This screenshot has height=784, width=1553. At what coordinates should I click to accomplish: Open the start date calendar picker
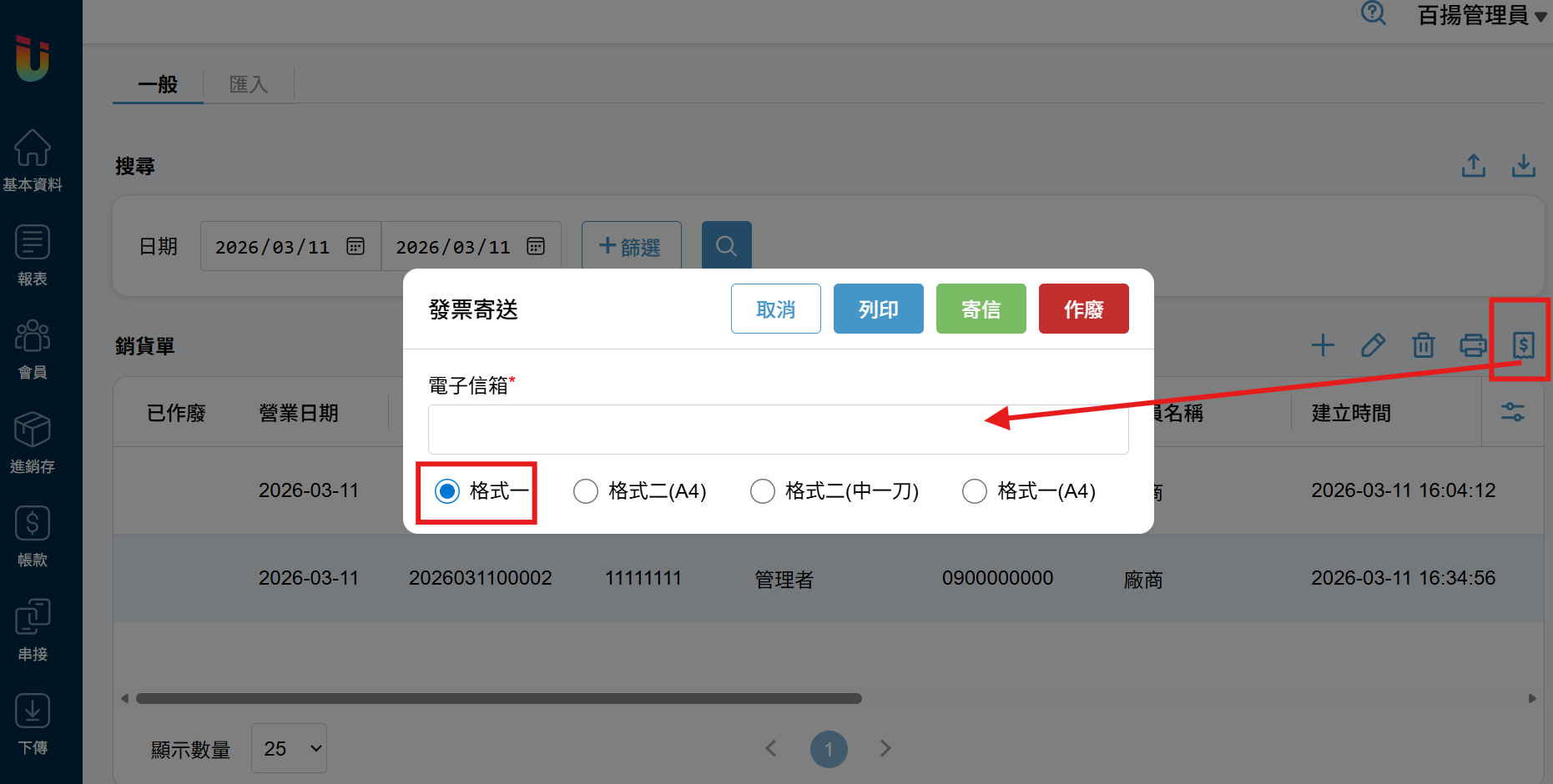[x=355, y=246]
